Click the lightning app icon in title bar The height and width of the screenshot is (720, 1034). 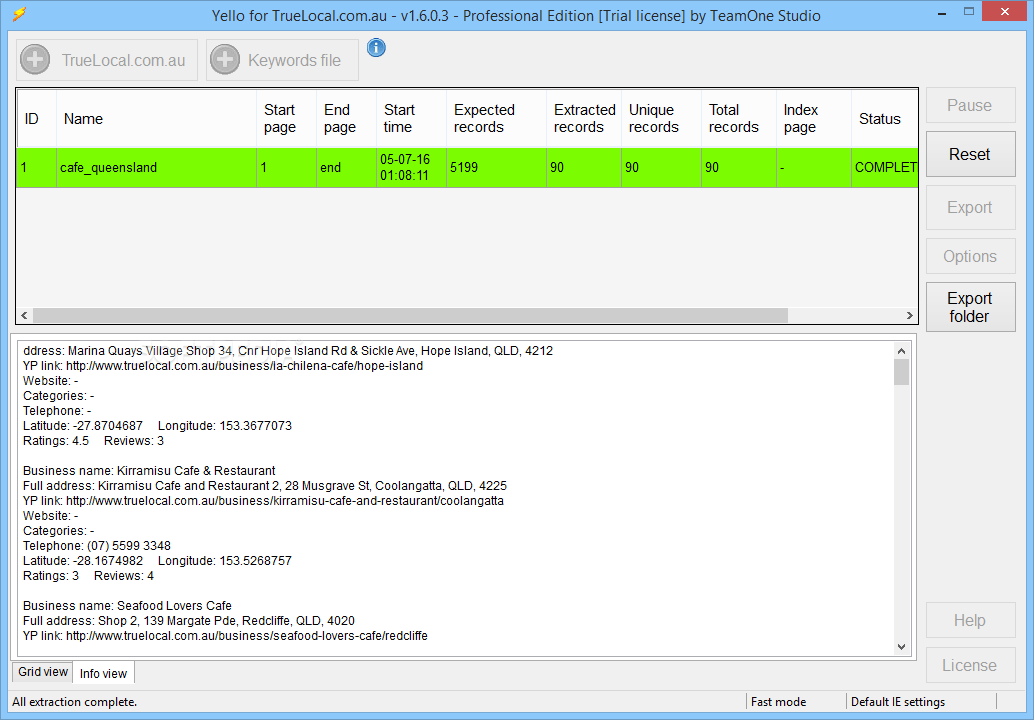tap(20, 14)
